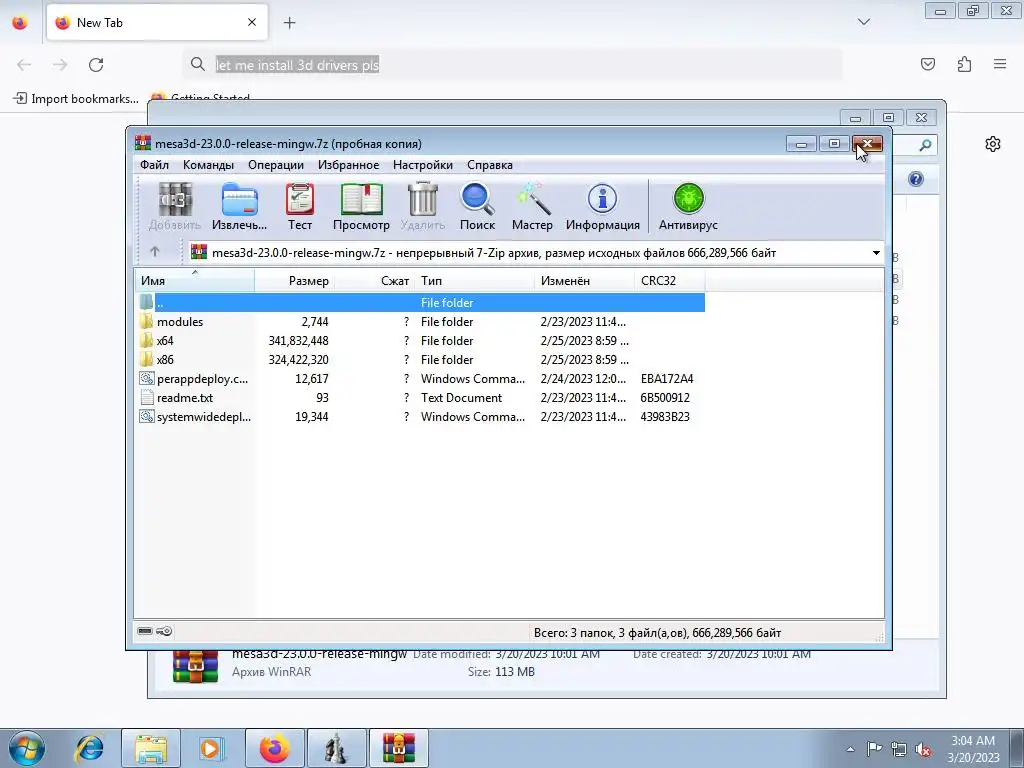Sort by Сжат column header

coord(375,281)
